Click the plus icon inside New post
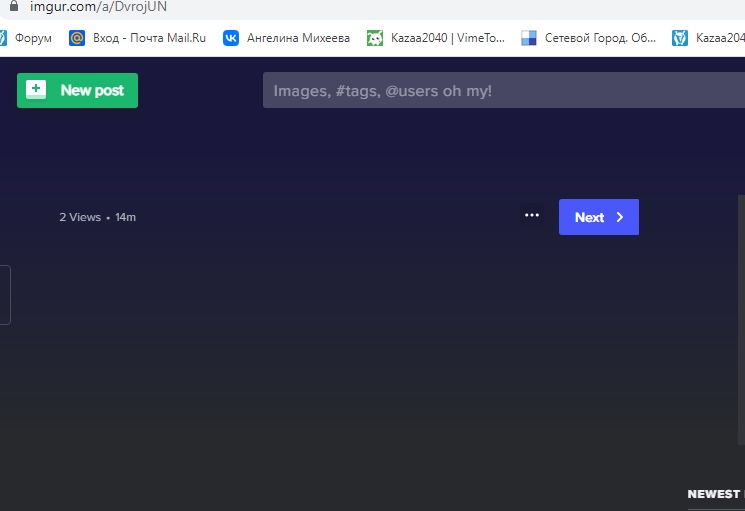 pyautogui.click(x=36, y=90)
